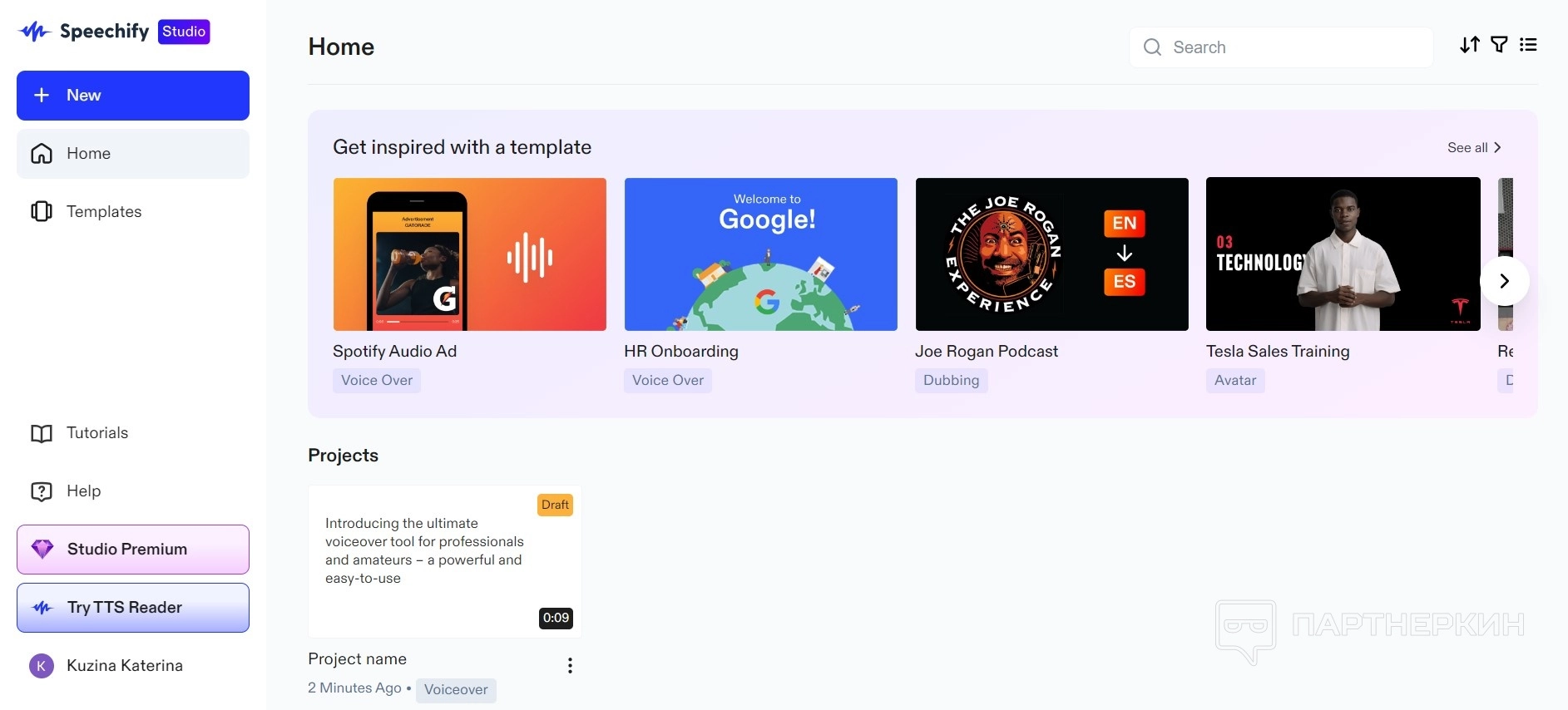Click the Tutorials book icon
The height and width of the screenshot is (710, 1568).
tap(42, 433)
